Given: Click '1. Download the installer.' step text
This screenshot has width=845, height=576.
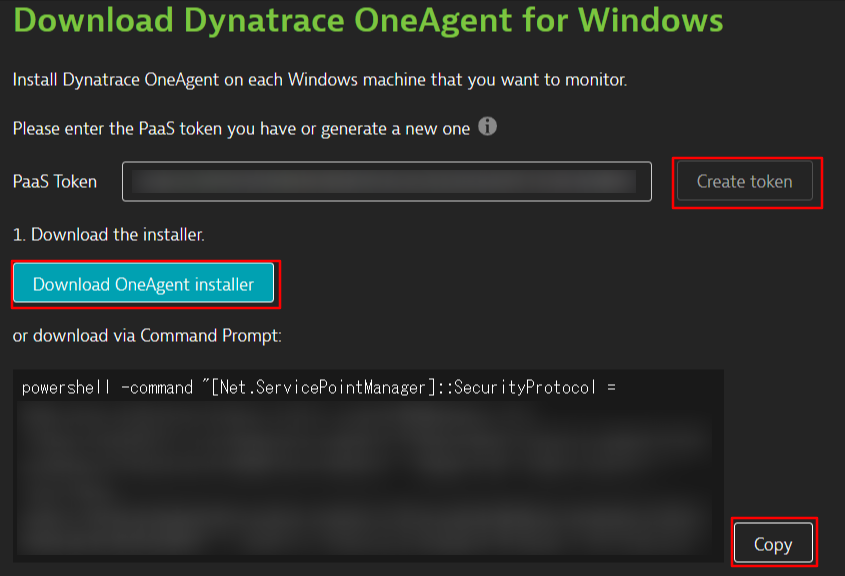Looking at the screenshot, I should (109, 234).
